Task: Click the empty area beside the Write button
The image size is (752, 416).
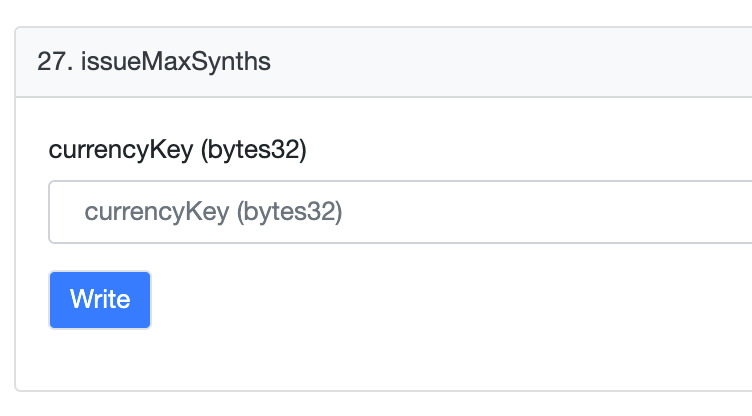Action: coord(432,300)
